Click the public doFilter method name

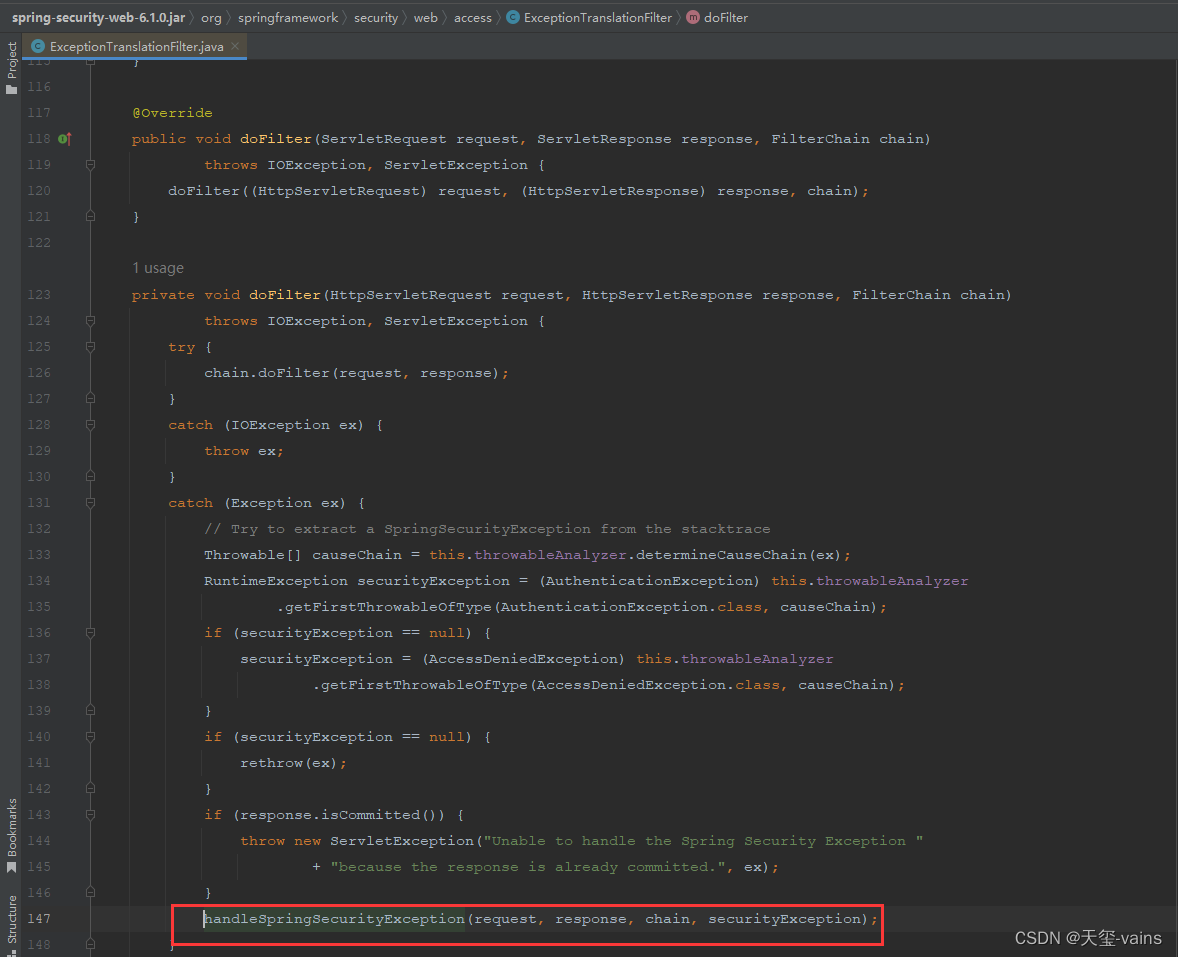click(276, 139)
